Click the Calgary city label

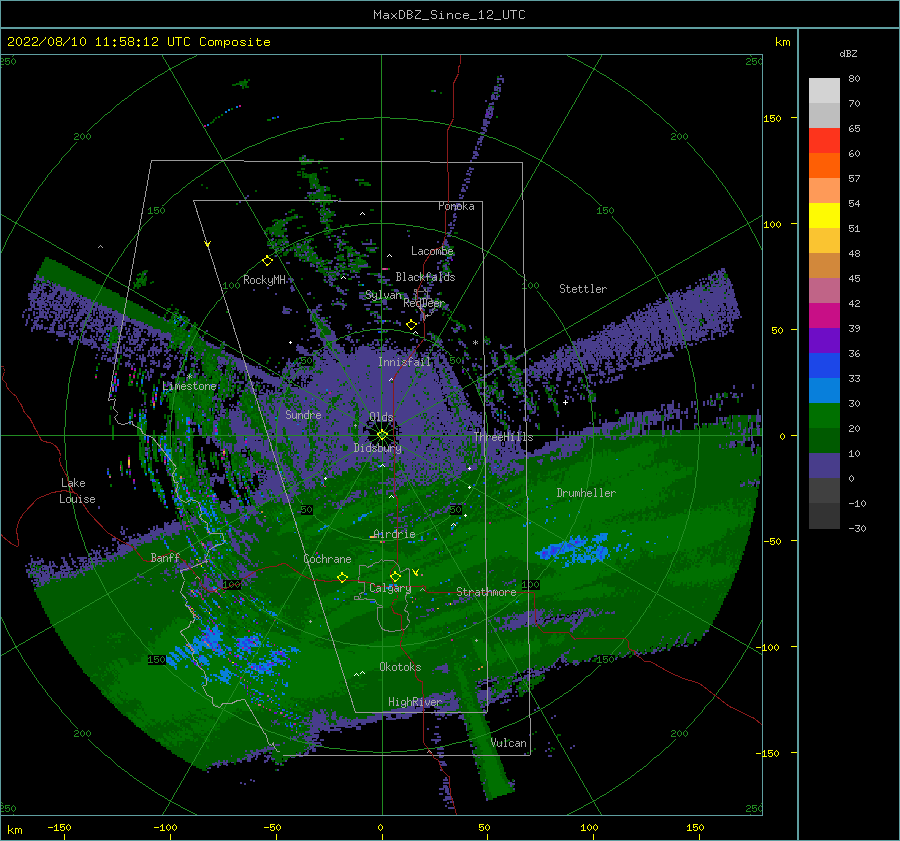click(x=390, y=588)
